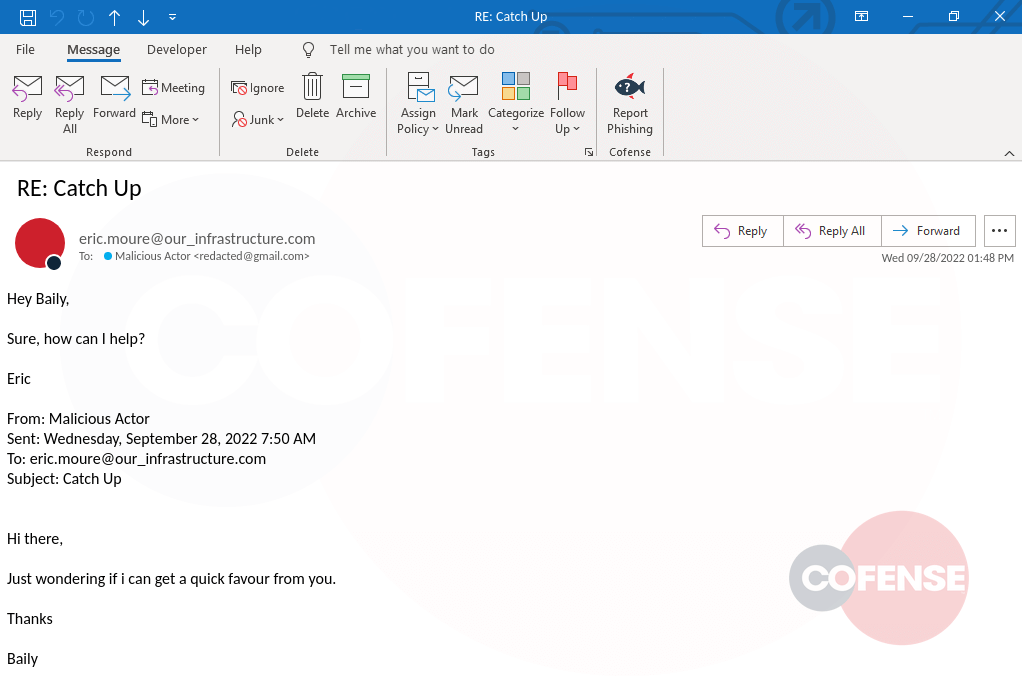
Task: Switch to the Developer tab
Action: (176, 49)
